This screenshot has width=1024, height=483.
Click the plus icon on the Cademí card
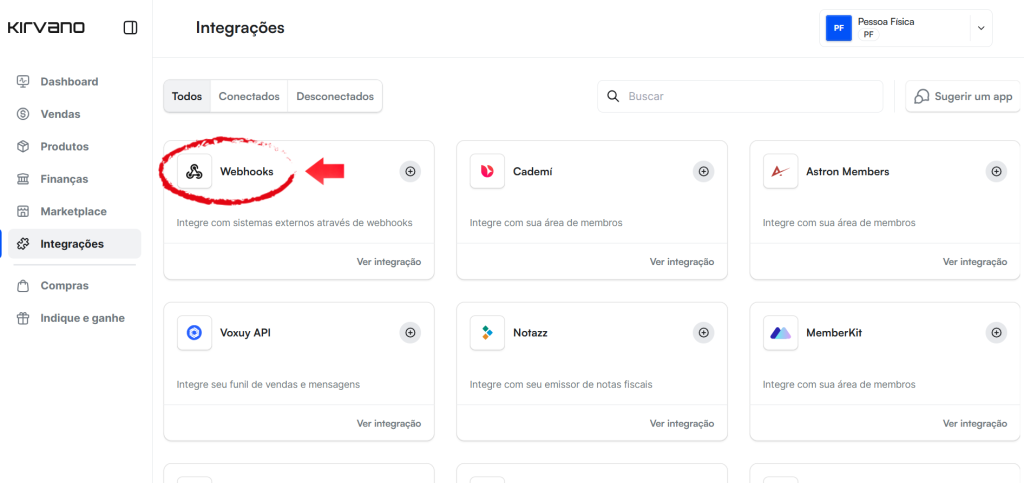pyautogui.click(x=703, y=172)
